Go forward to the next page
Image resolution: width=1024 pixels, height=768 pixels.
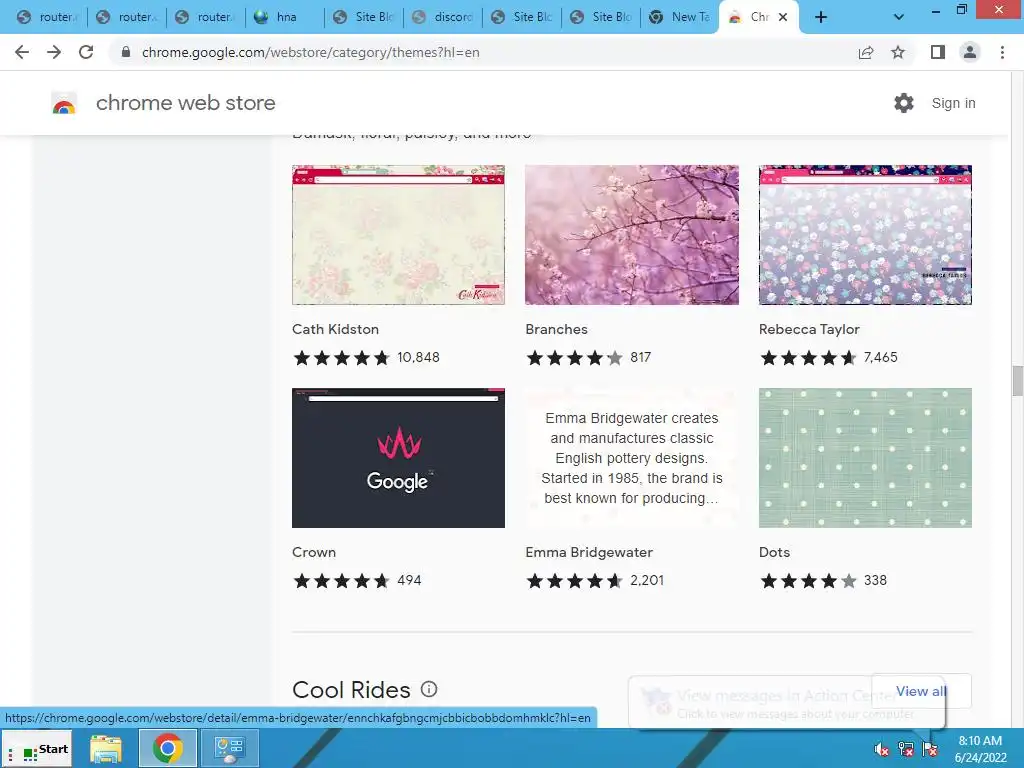(54, 52)
